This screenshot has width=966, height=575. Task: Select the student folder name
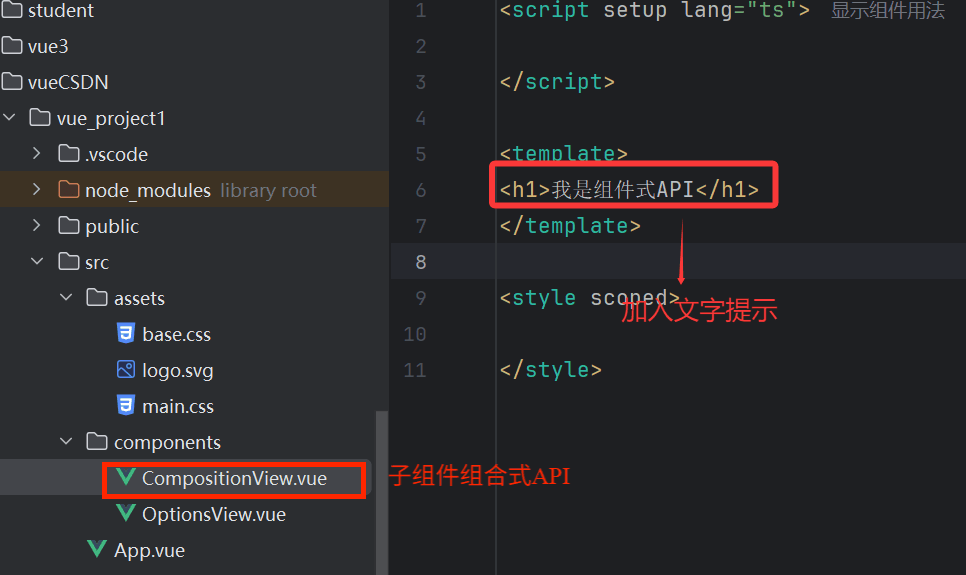click(60, 10)
